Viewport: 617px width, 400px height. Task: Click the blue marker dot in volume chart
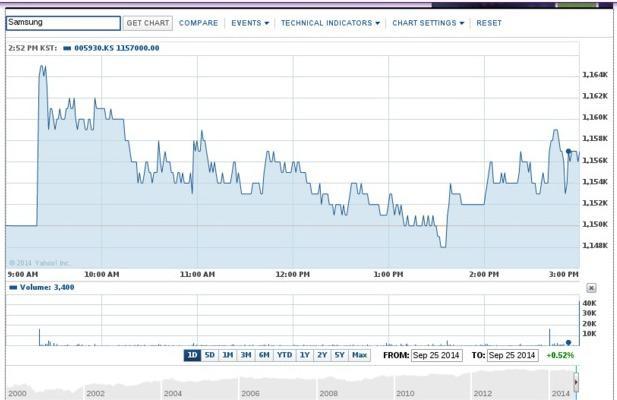tap(568, 342)
